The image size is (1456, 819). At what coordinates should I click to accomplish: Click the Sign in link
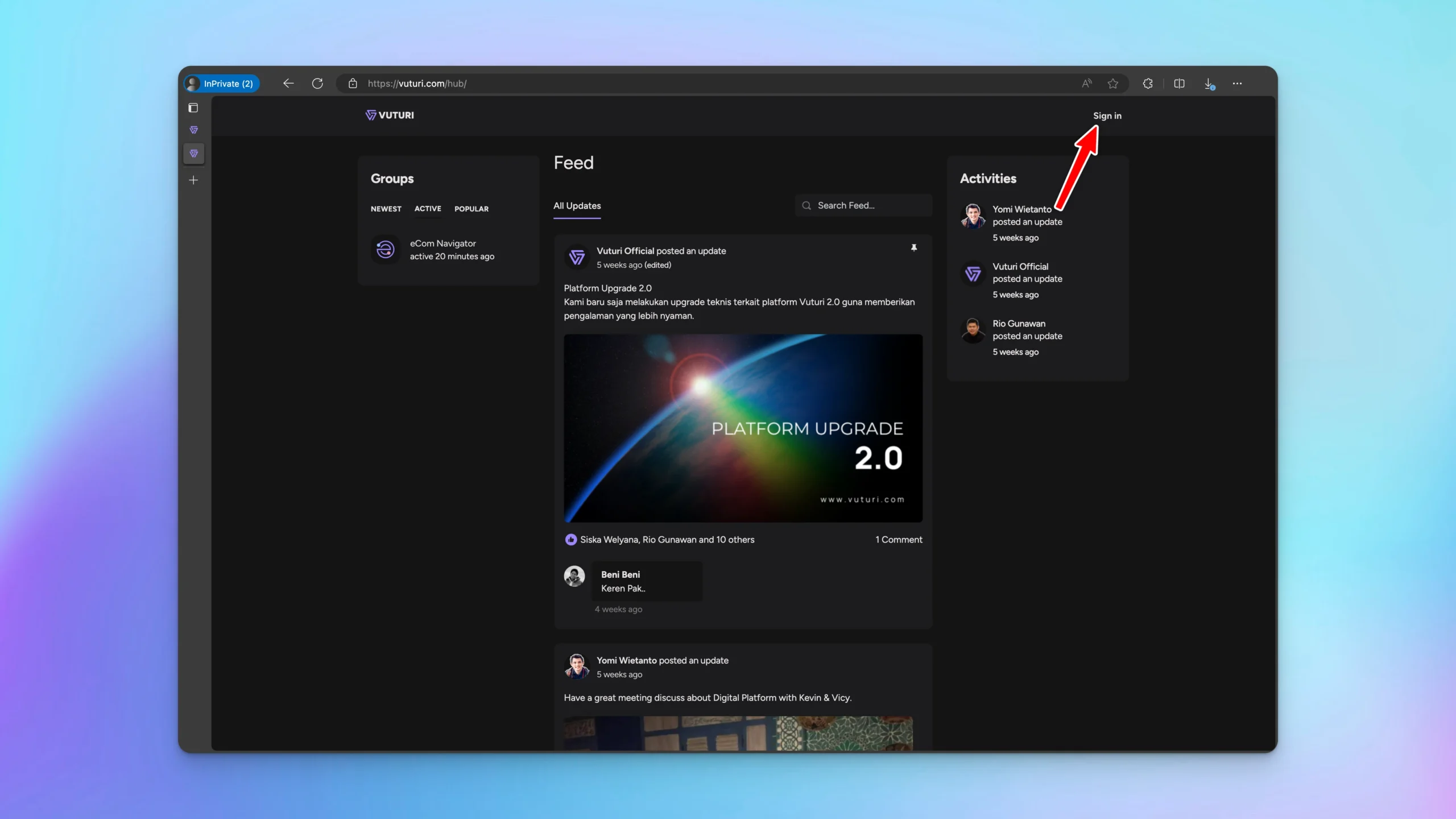click(1107, 115)
